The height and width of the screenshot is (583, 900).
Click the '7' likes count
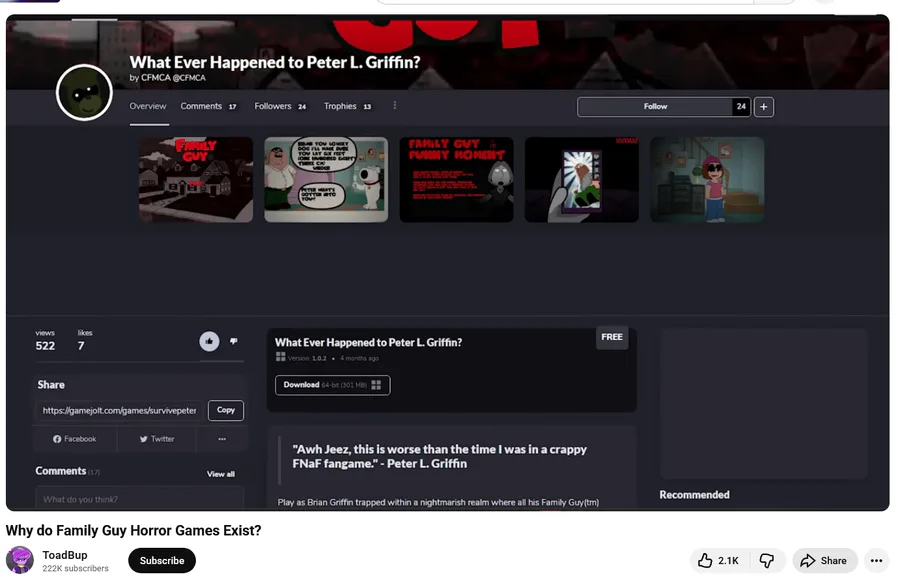point(81,346)
